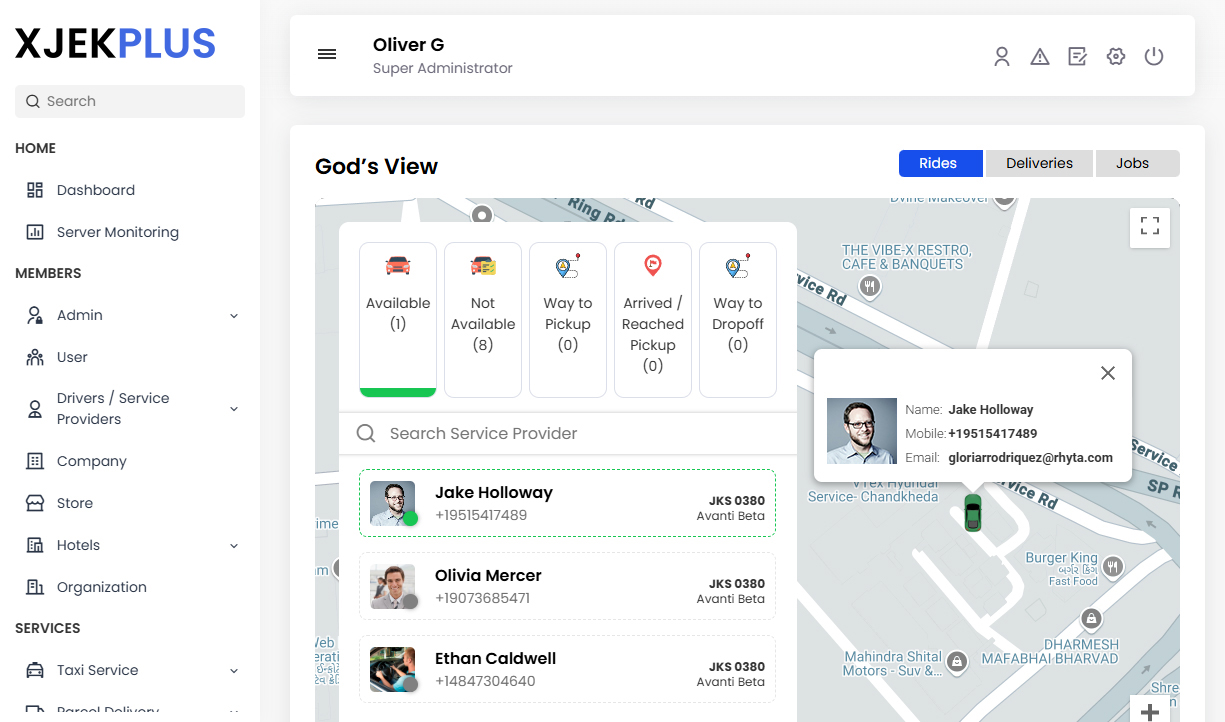Switch to the Deliveries tab
1225x722 pixels.
(1039, 163)
